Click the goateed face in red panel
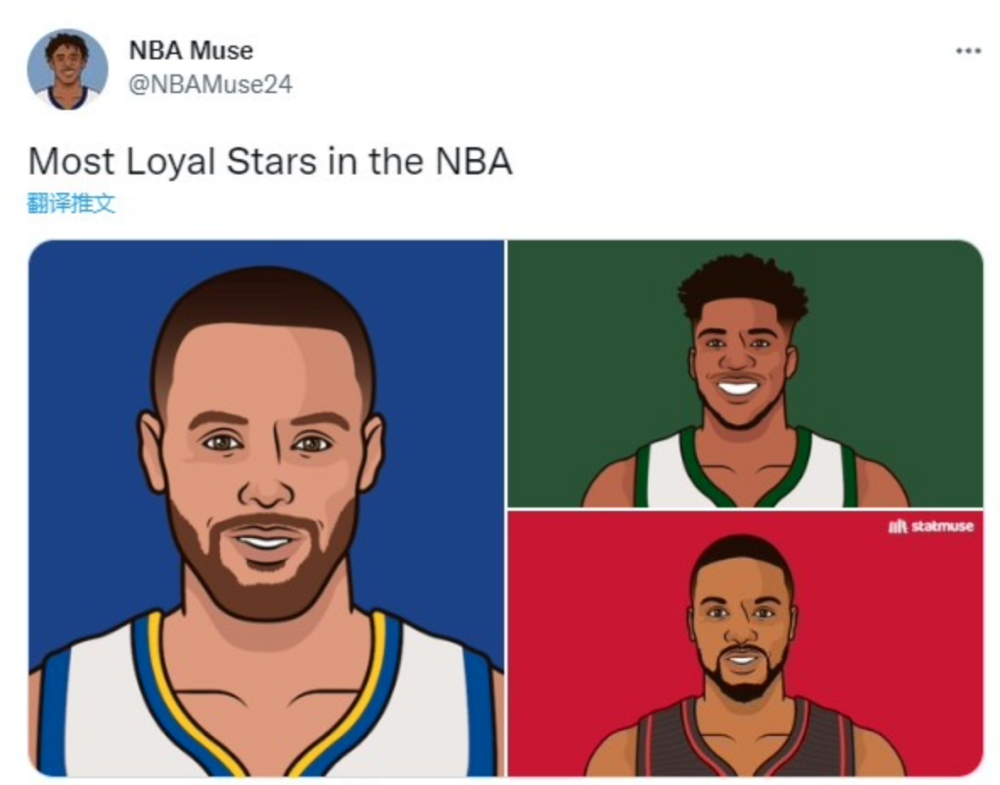The image size is (1000, 785). [x=742, y=619]
